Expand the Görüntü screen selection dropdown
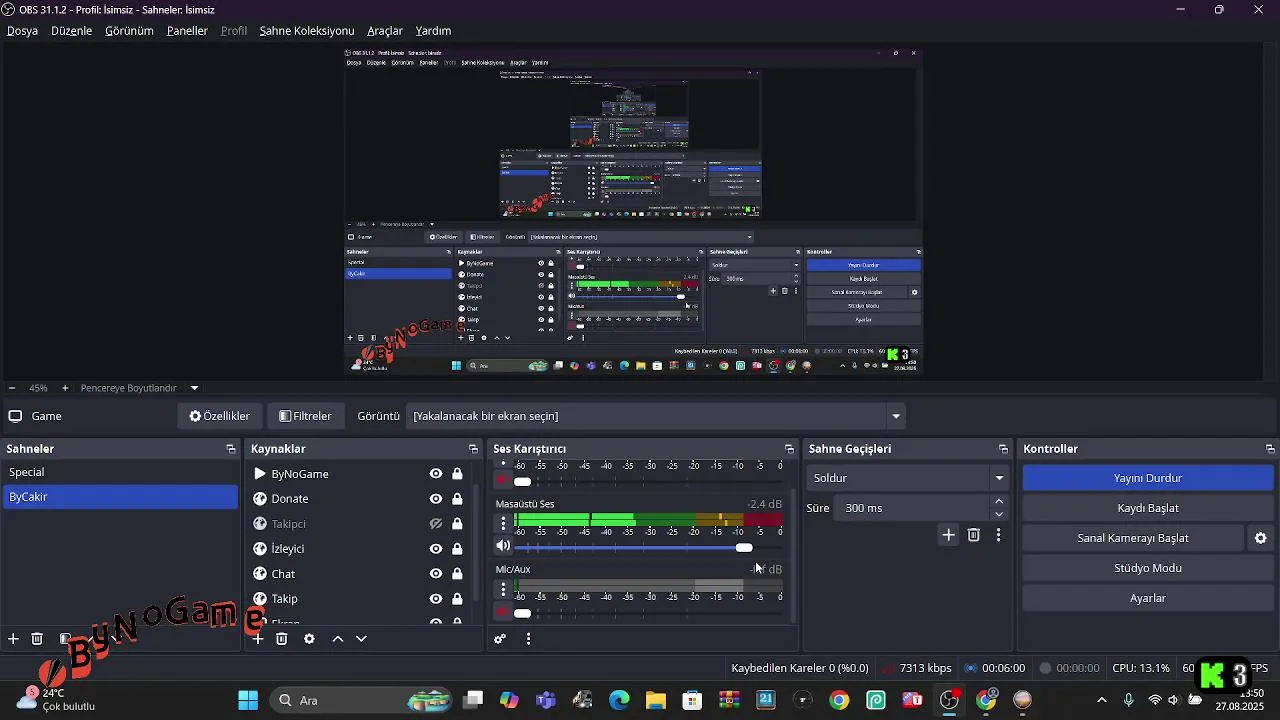Screen dimensions: 1280x720 [x=896, y=416]
